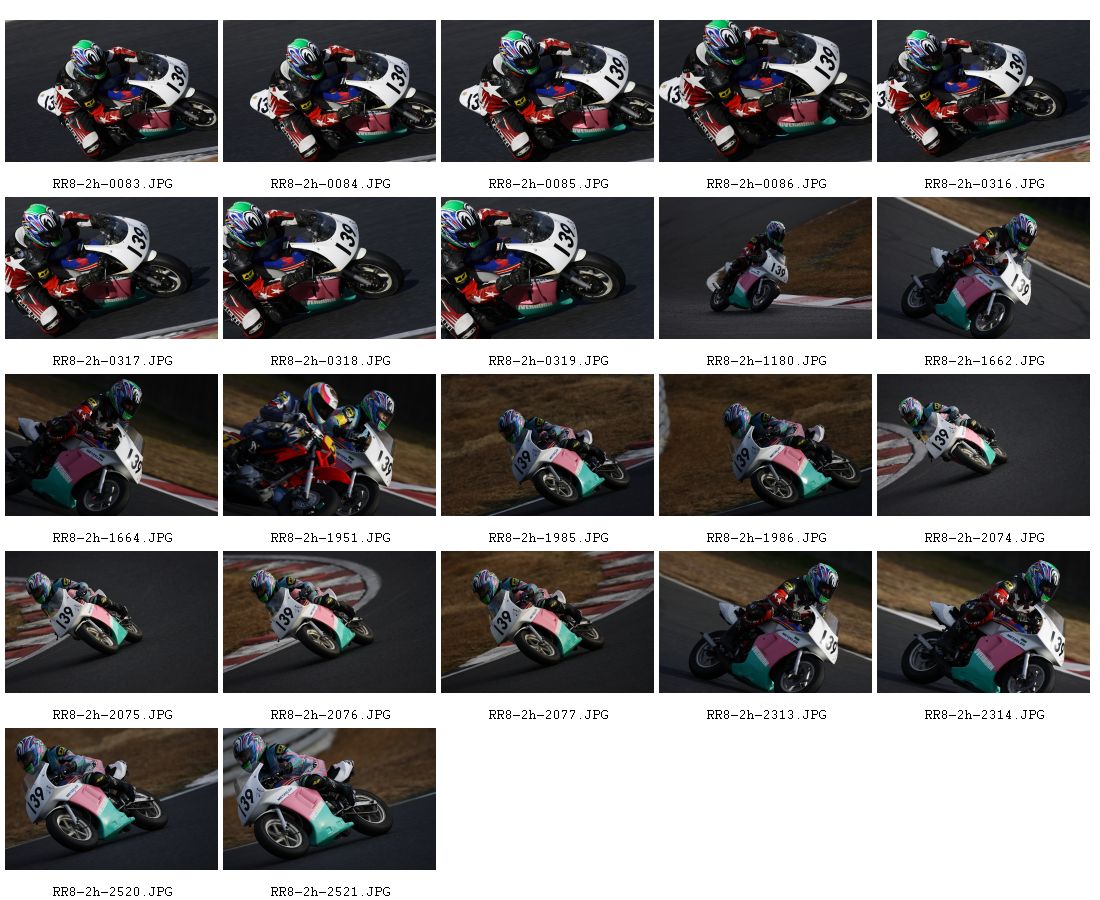Open the RR8-2h-0317.JPG thumbnail
The width and height of the screenshot is (1100, 900).
112,268
